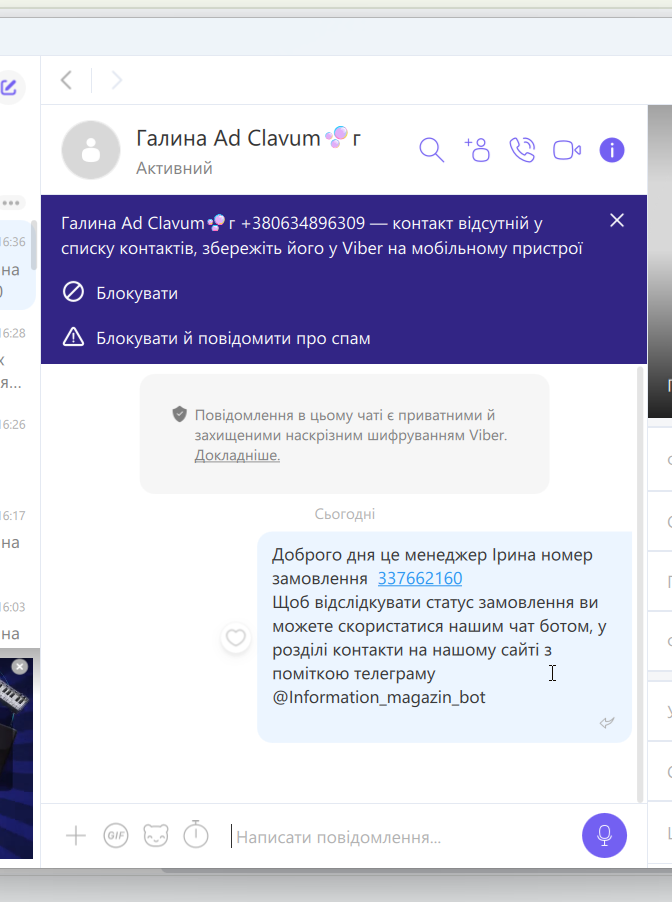Start a voice call with phone icon
This screenshot has width=672, height=902.
522,150
